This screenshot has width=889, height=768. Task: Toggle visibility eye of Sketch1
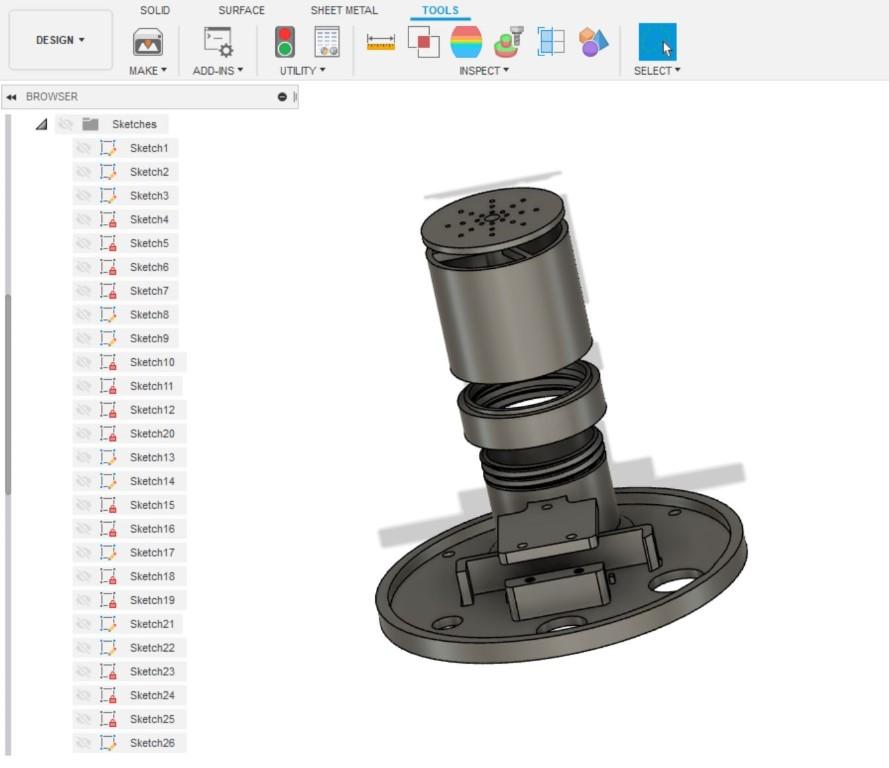pos(84,148)
